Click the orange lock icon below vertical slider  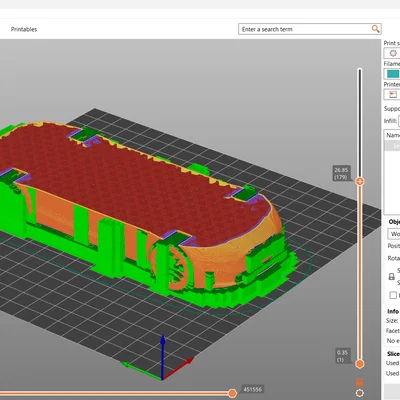tap(360, 382)
